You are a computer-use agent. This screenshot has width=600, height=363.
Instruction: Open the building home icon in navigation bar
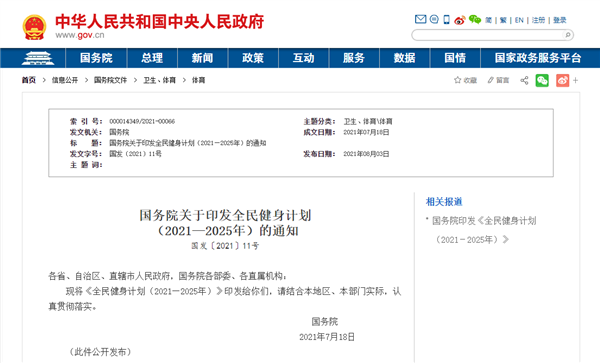click(x=38, y=58)
